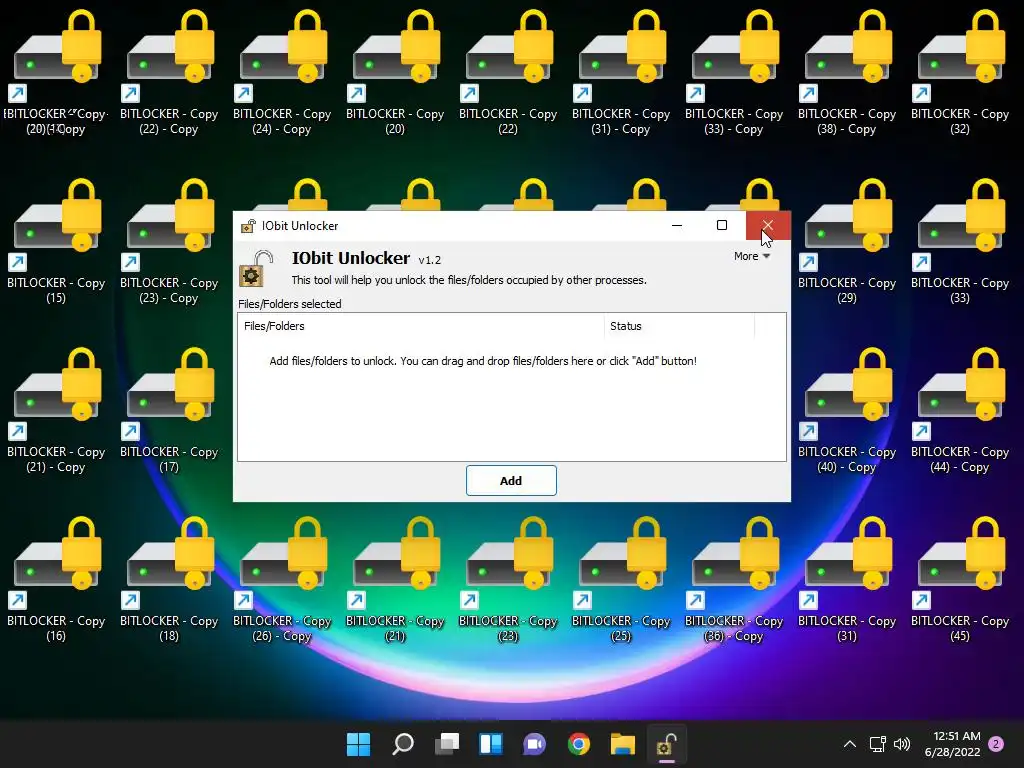
Task: Open Task View from the taskbar
Action: [x=447, y=744]
